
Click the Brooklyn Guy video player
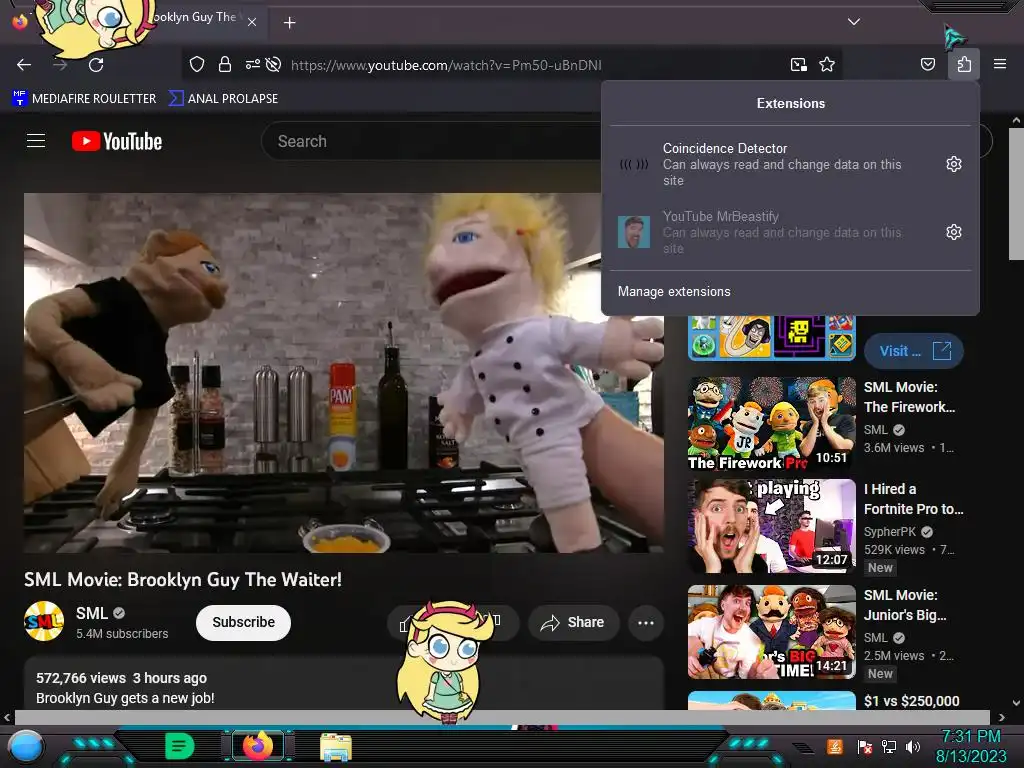344,373
